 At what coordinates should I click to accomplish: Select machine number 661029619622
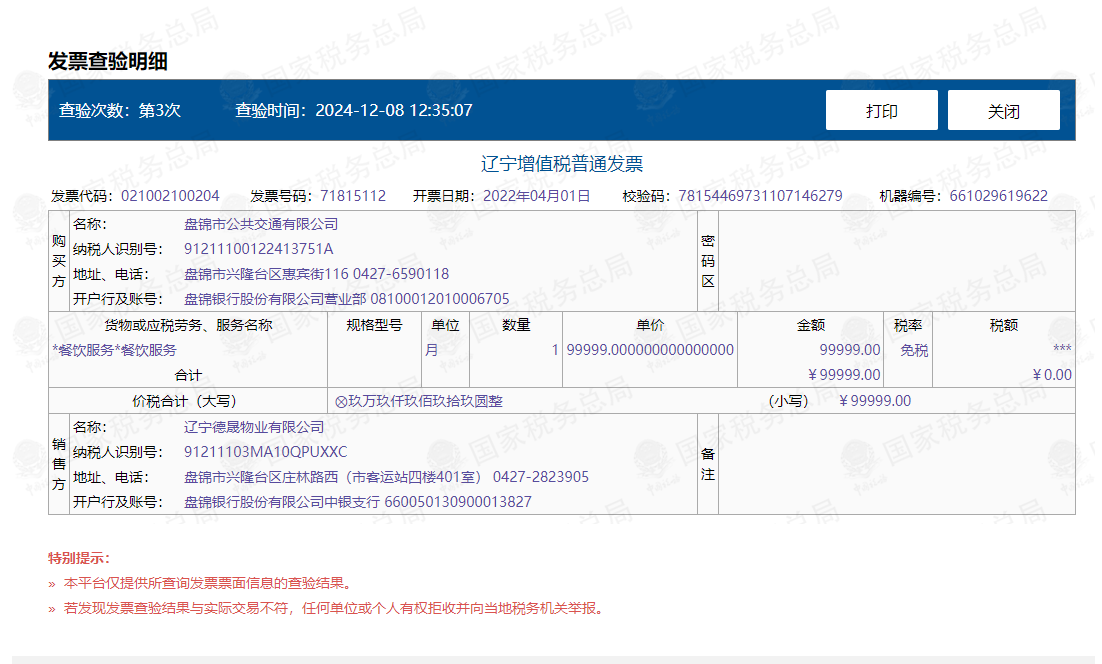[999, 196]
